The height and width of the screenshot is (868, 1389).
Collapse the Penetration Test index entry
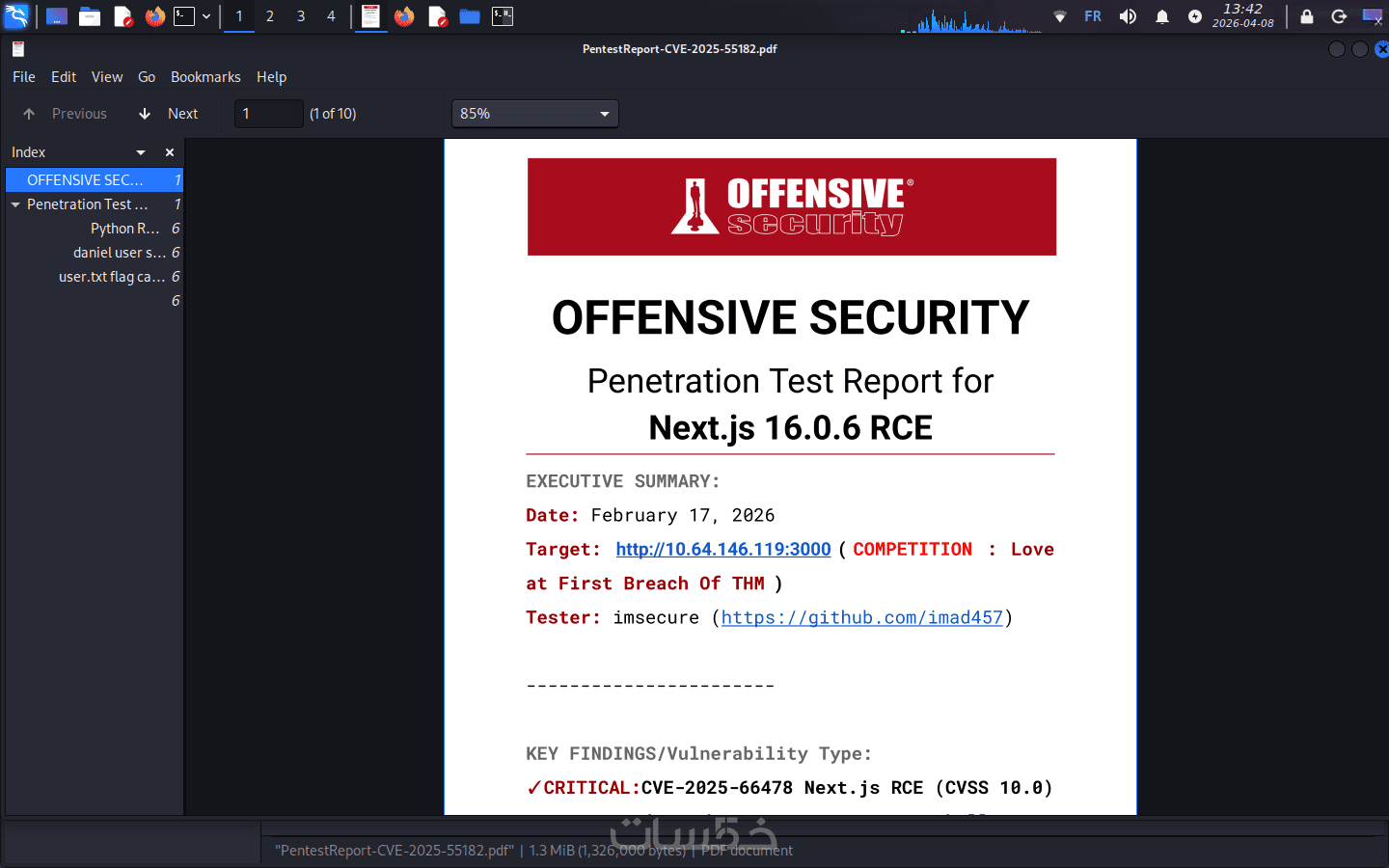coord(15,204)
